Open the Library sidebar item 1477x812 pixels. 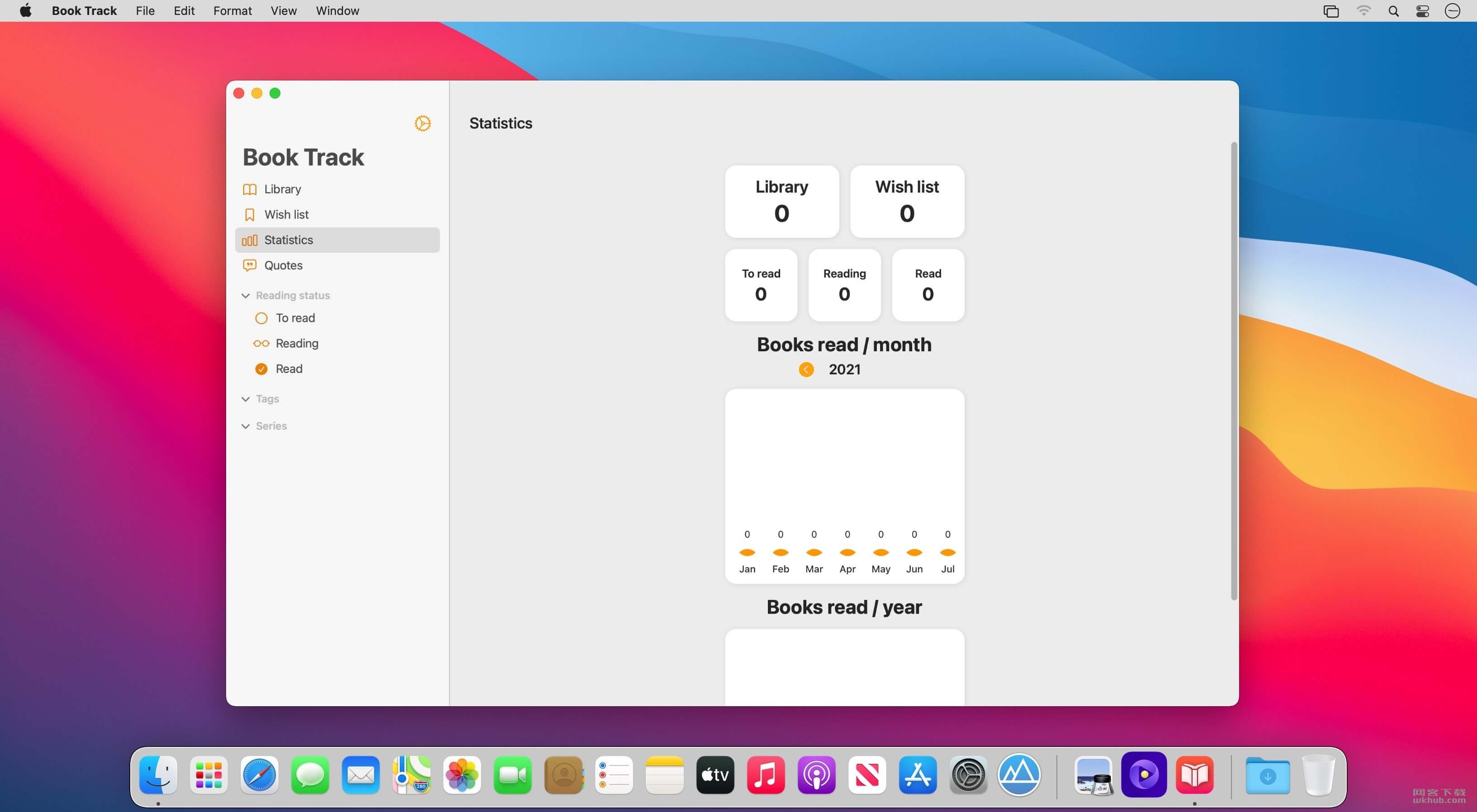click(x=337, y=189)
